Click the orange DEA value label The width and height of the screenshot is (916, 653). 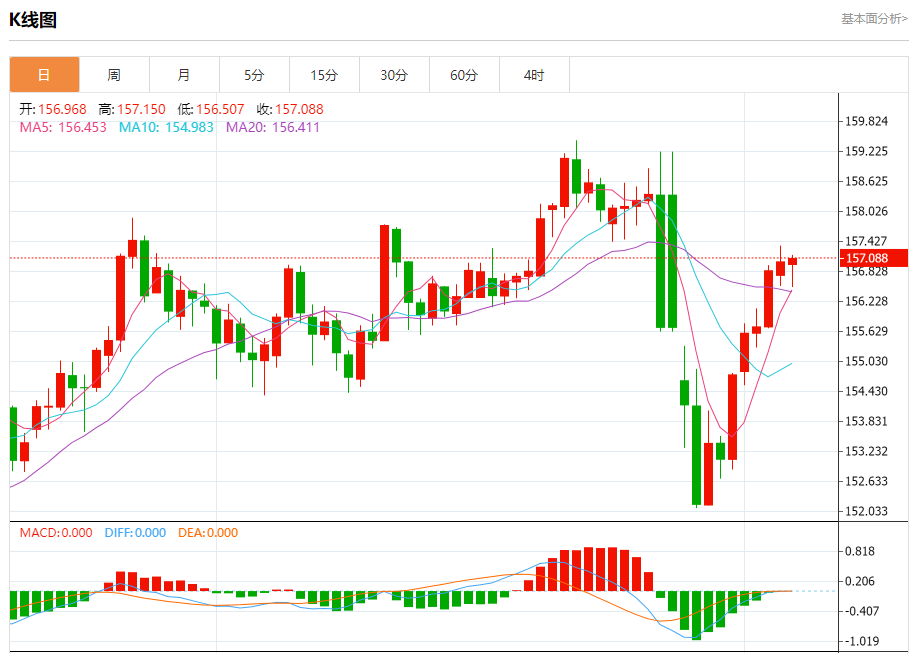[208, 533]
